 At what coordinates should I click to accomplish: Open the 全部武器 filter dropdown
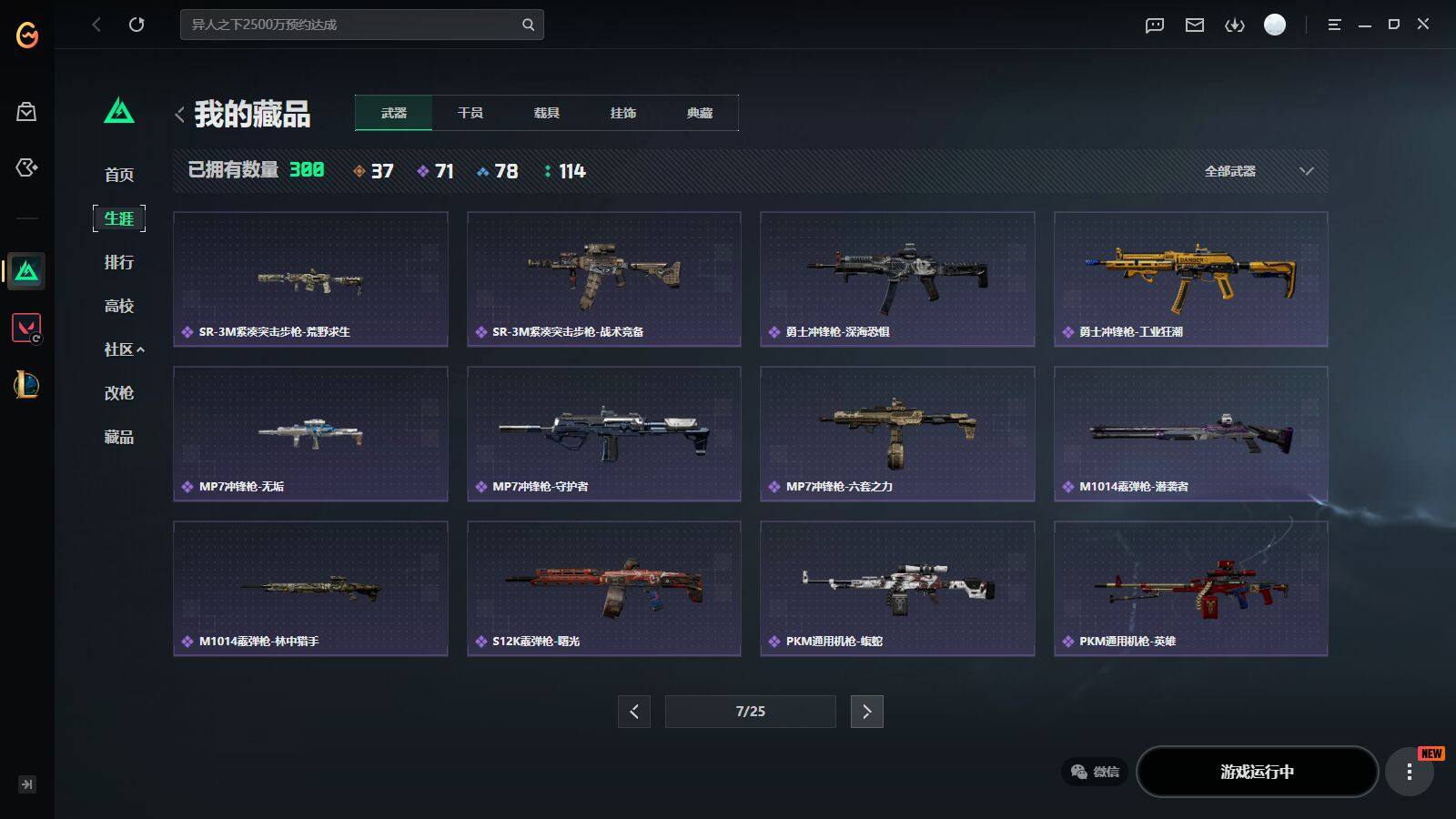(1259, 171)
